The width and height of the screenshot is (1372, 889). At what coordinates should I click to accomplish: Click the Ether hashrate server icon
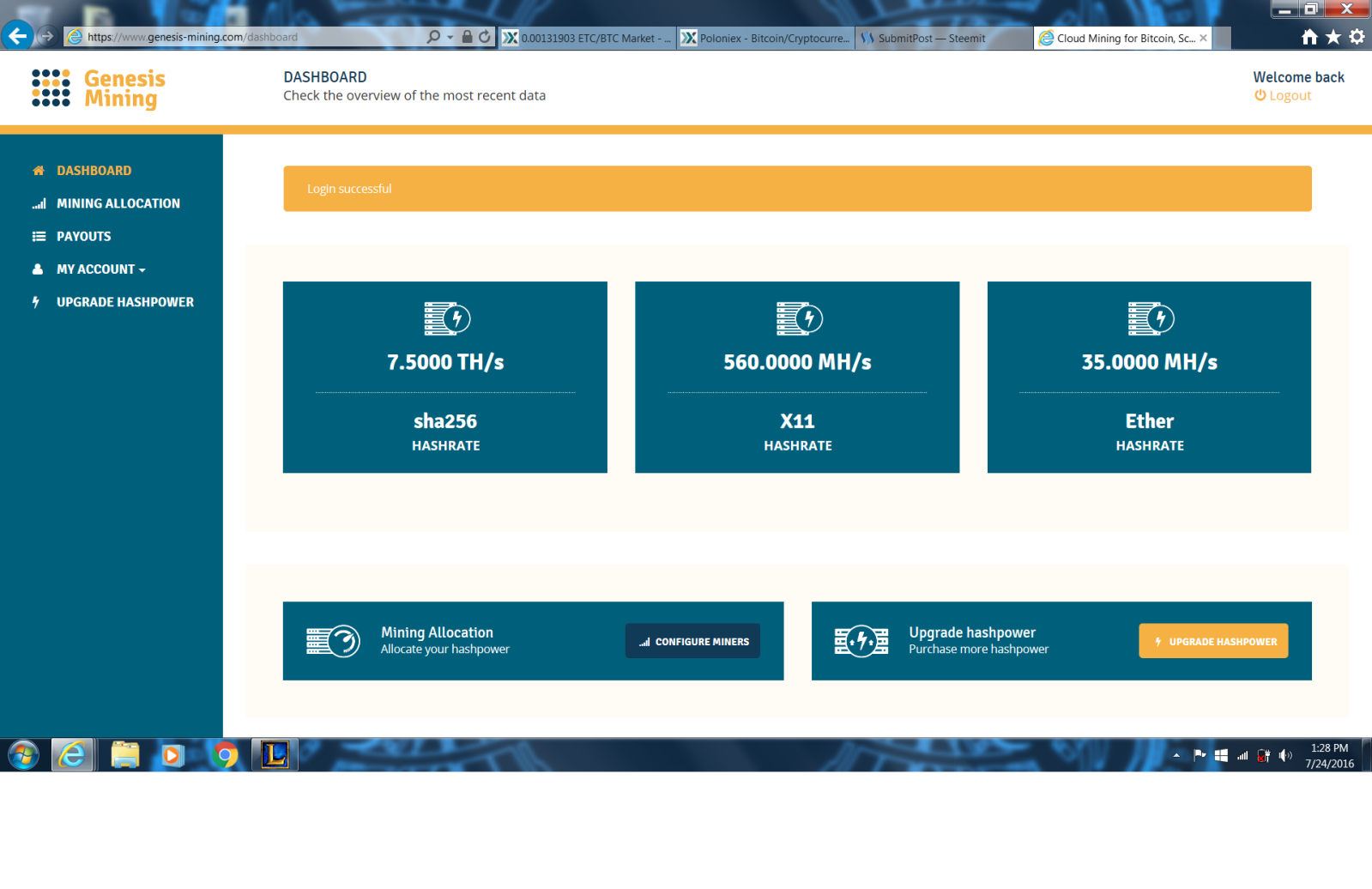(x=1151, y=318)
